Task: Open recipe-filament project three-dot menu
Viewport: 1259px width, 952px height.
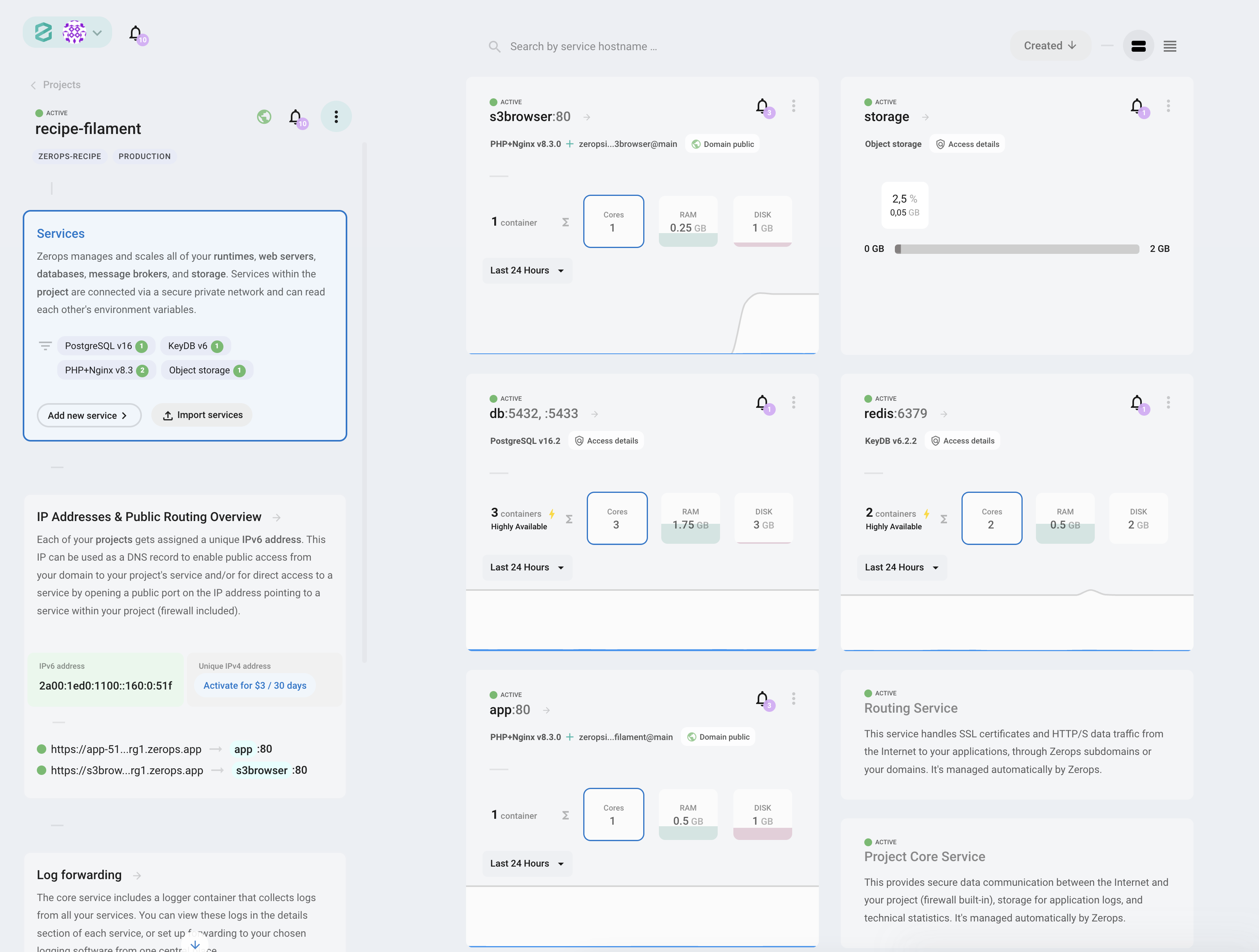Action: coord(336,117)
